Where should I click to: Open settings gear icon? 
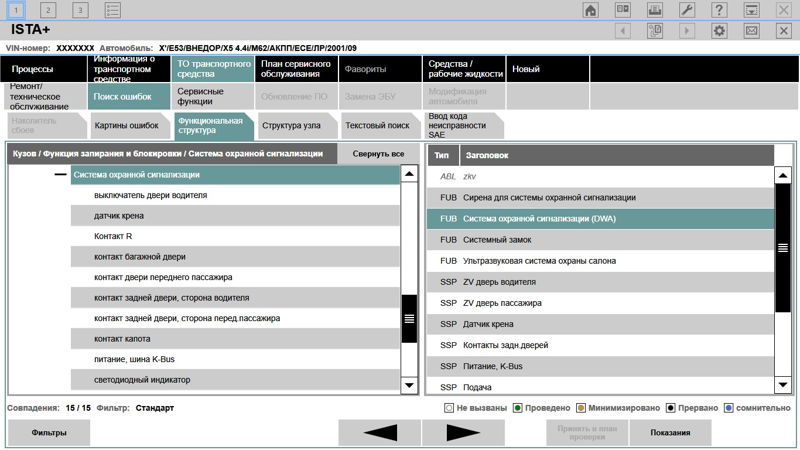point(718,31)
